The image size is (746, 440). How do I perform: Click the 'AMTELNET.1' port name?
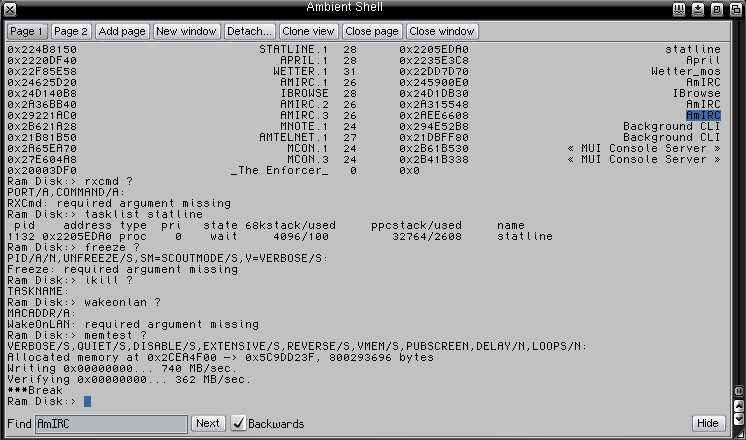pos(294,137)
